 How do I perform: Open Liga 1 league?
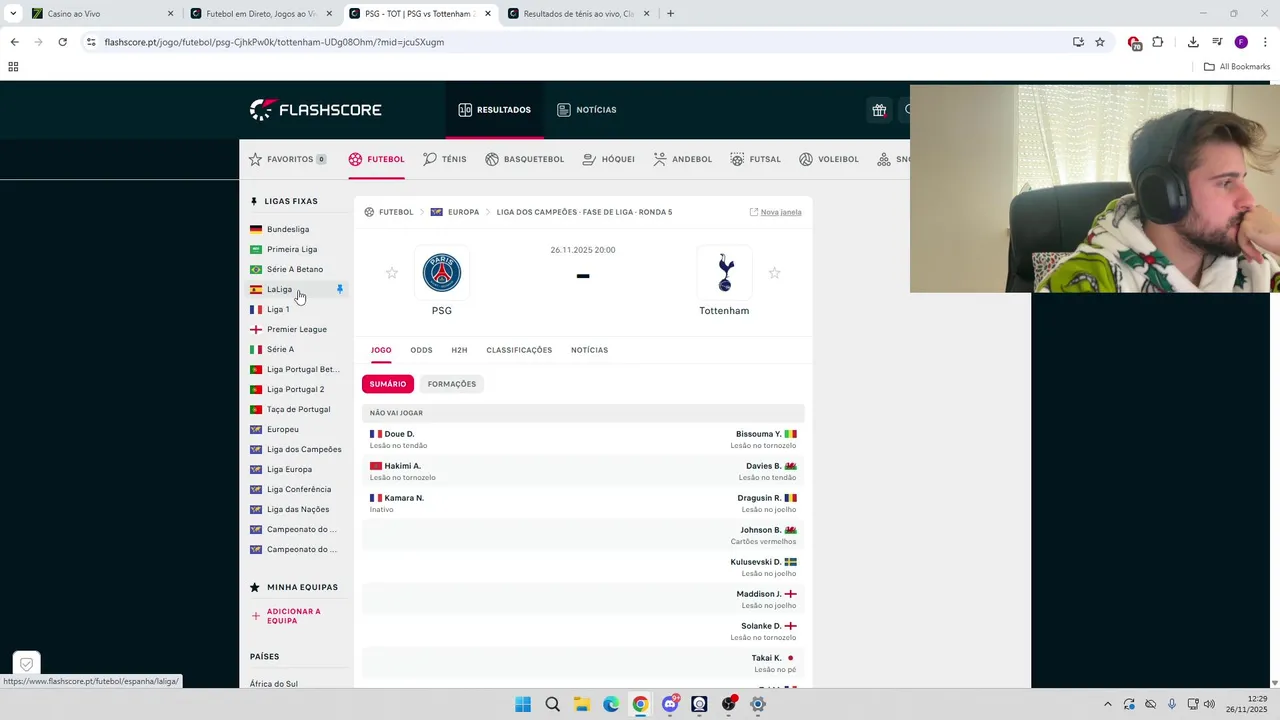(278, 309)
